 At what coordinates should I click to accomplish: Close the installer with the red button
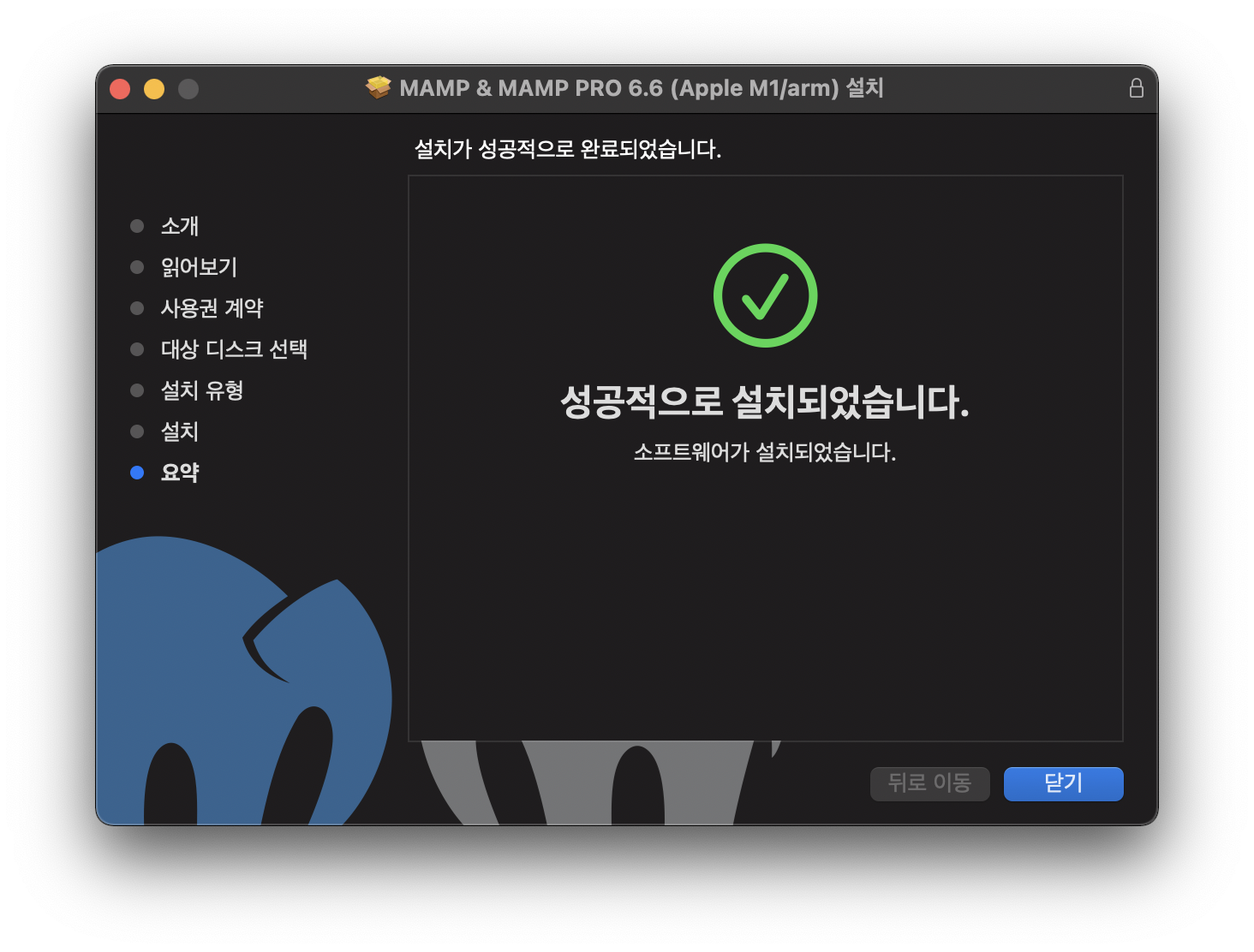(x=120, y=89)
